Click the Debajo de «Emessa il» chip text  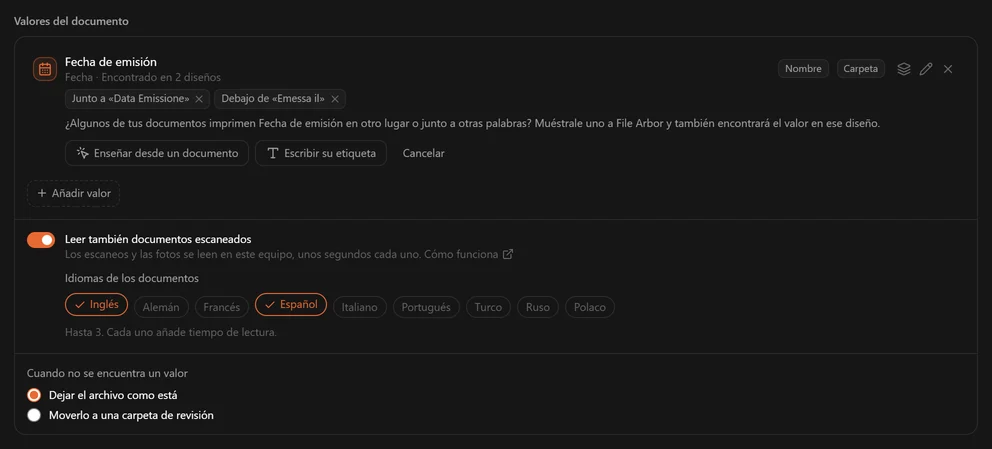coord(273,99)
